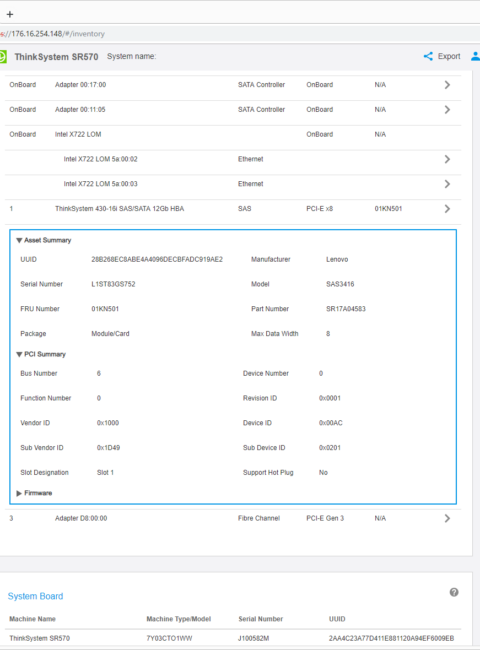480x650 pixels.
Task: Click Bus Number value 6
Action: tap(99, 374)
